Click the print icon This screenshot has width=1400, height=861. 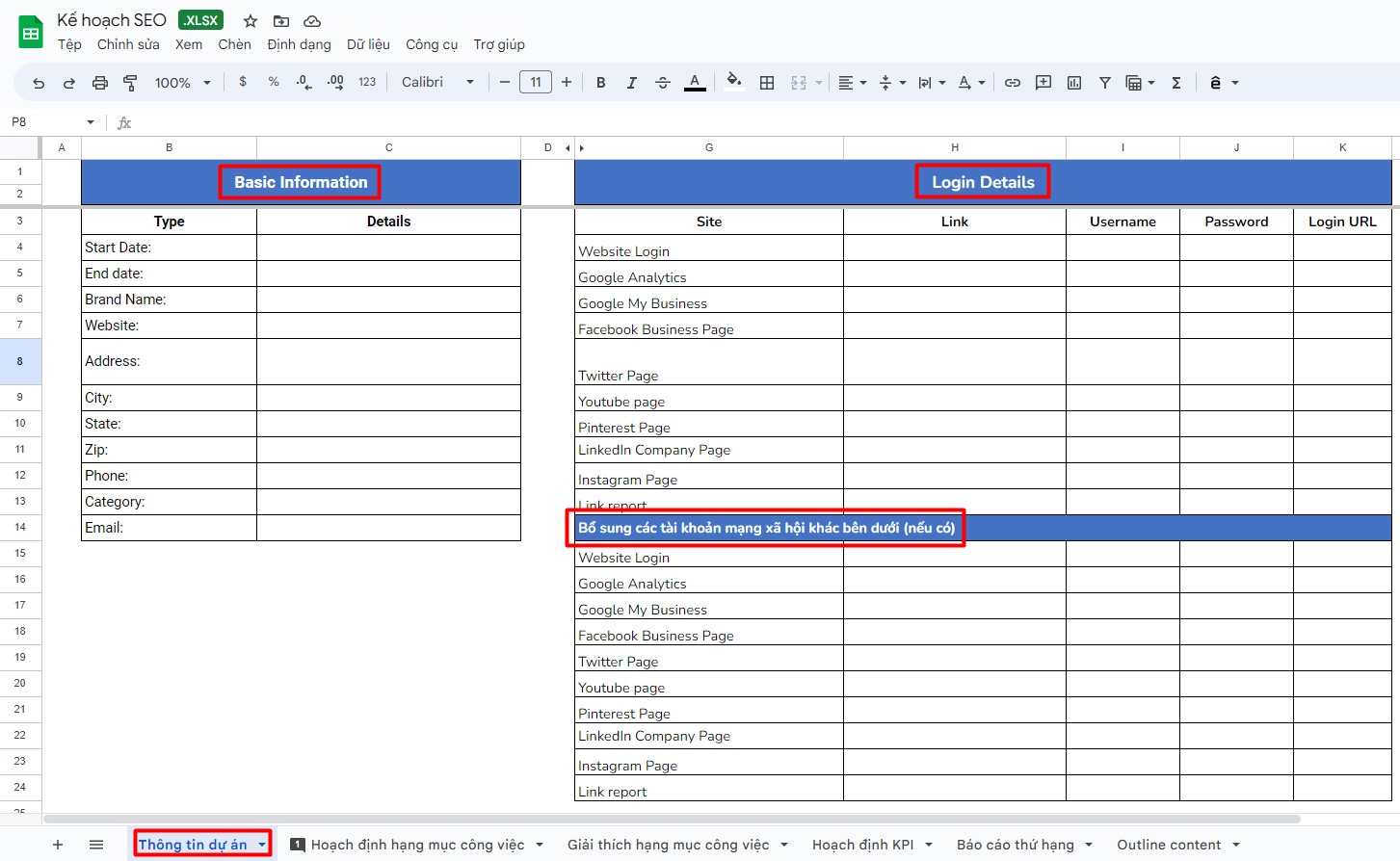click(99, 83)
